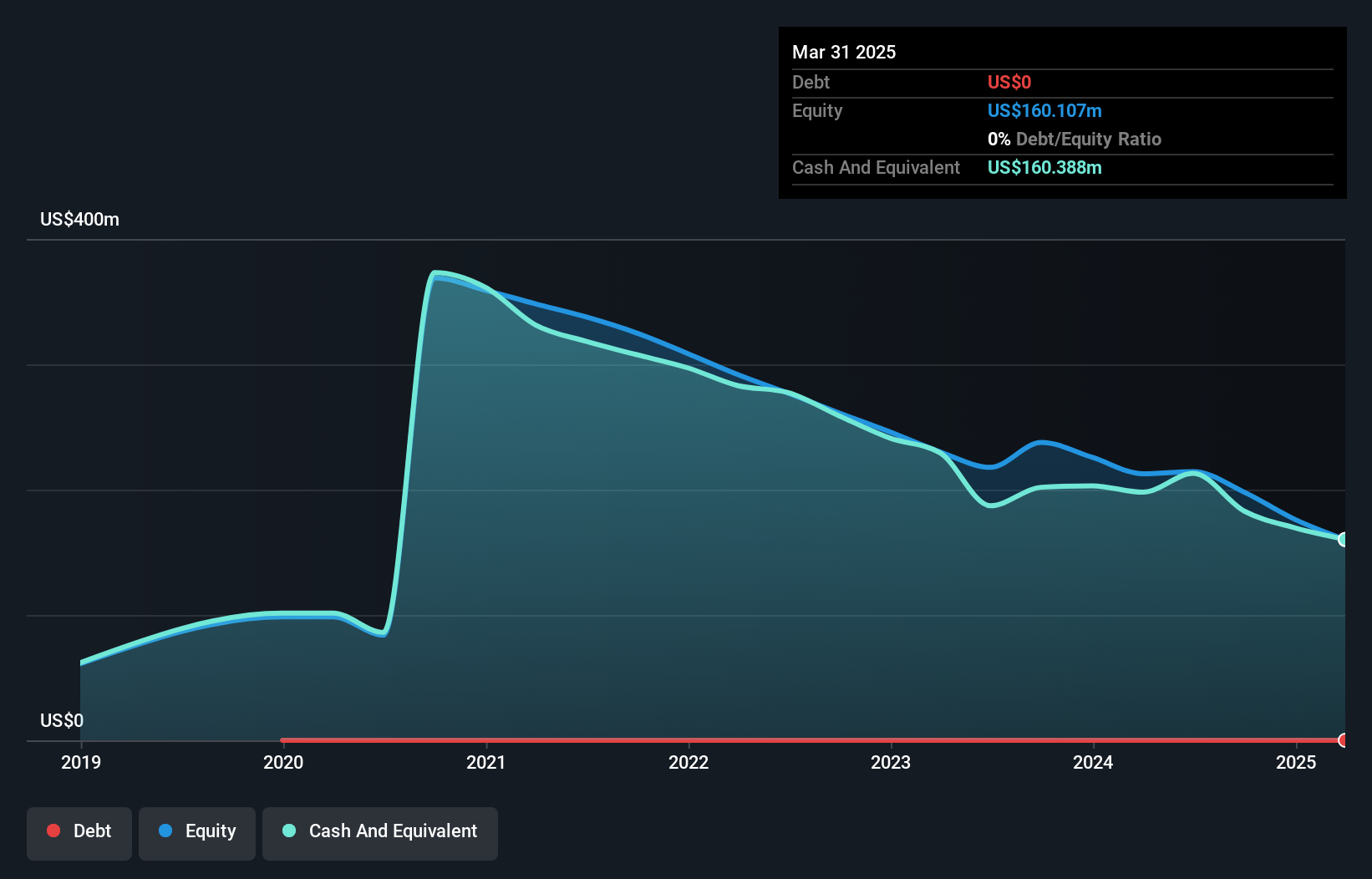Viewport: 1372px width, 879px height.
Task: Click the blue Equity legend dot
Action: click(x=165, y=831)
